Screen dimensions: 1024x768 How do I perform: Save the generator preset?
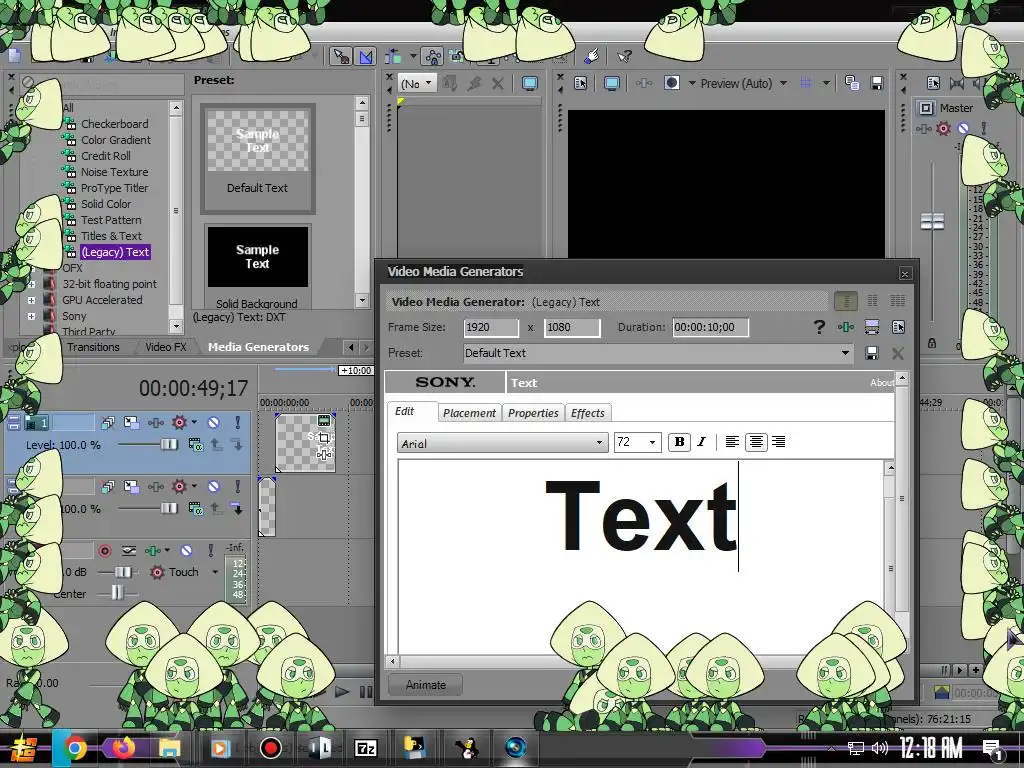click(871, 353)
